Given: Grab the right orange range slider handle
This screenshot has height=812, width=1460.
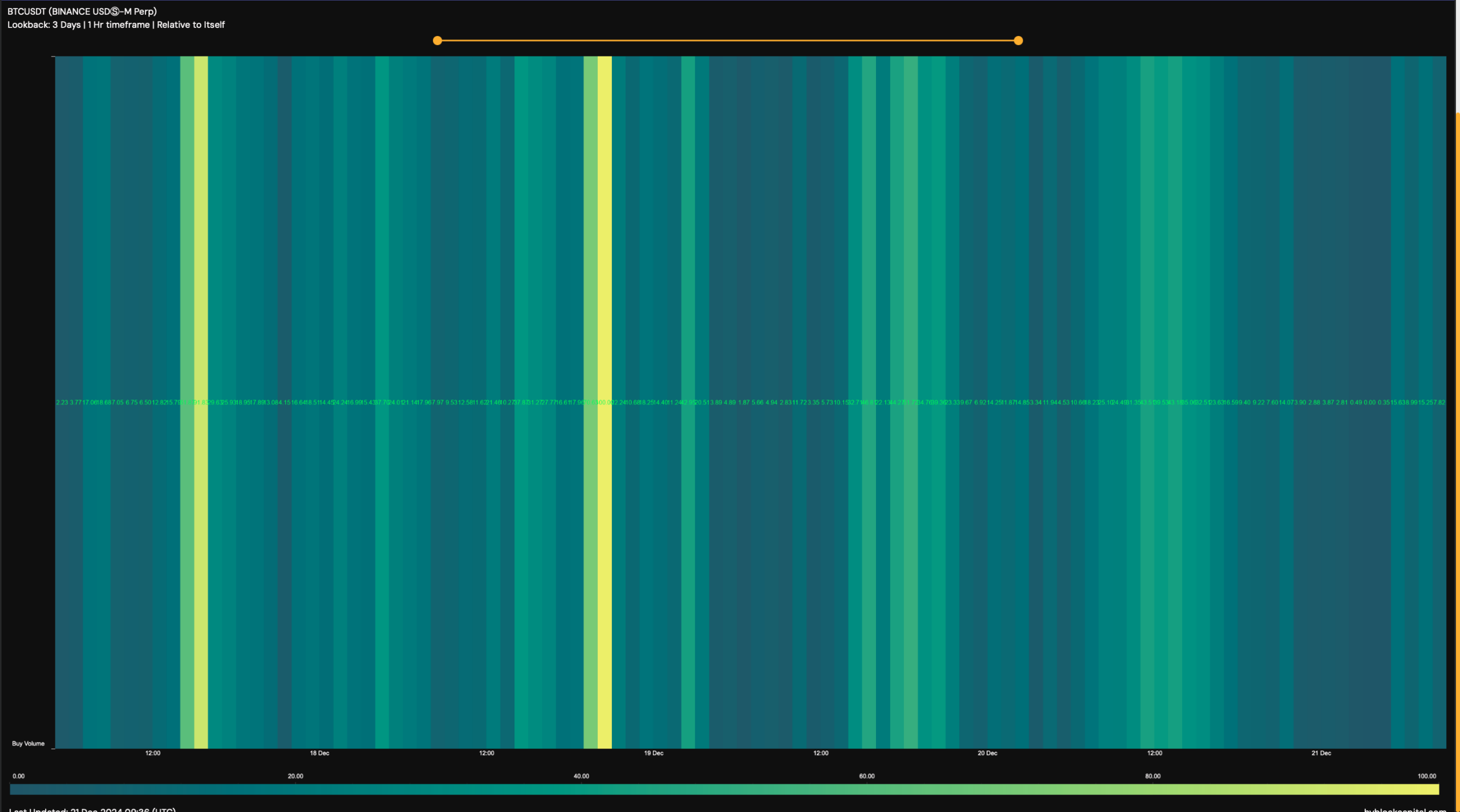Looking at the screenshot, I should [1018, 40].
